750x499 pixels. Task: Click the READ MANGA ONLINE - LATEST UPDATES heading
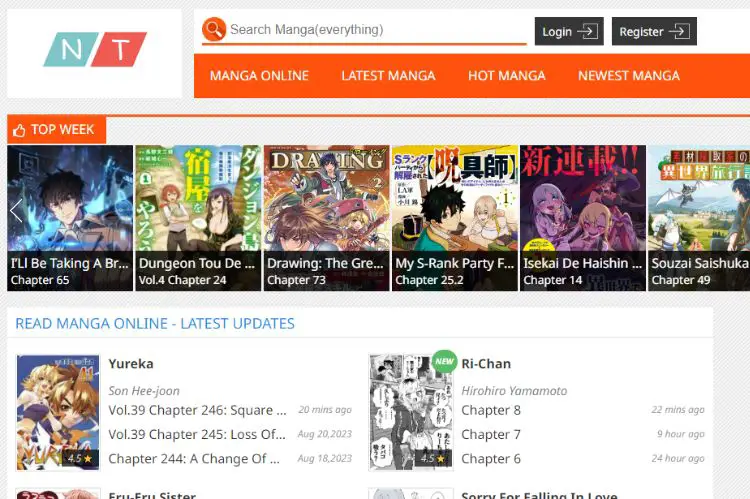(x=155, y=323)
